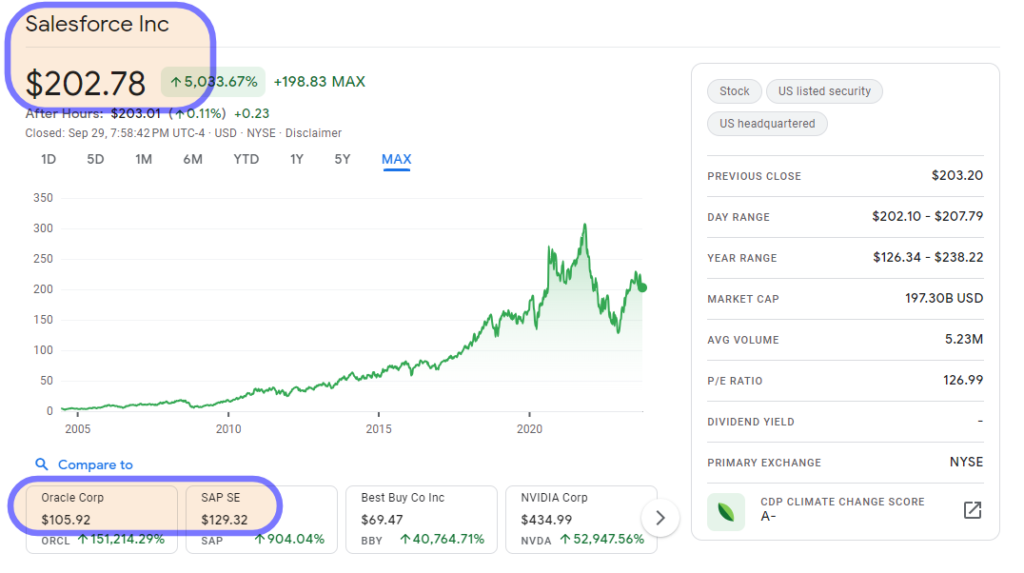The image size is (1024, 573).
Task: Click the green leaf CDP icon
Action: (x=727, y=510)
